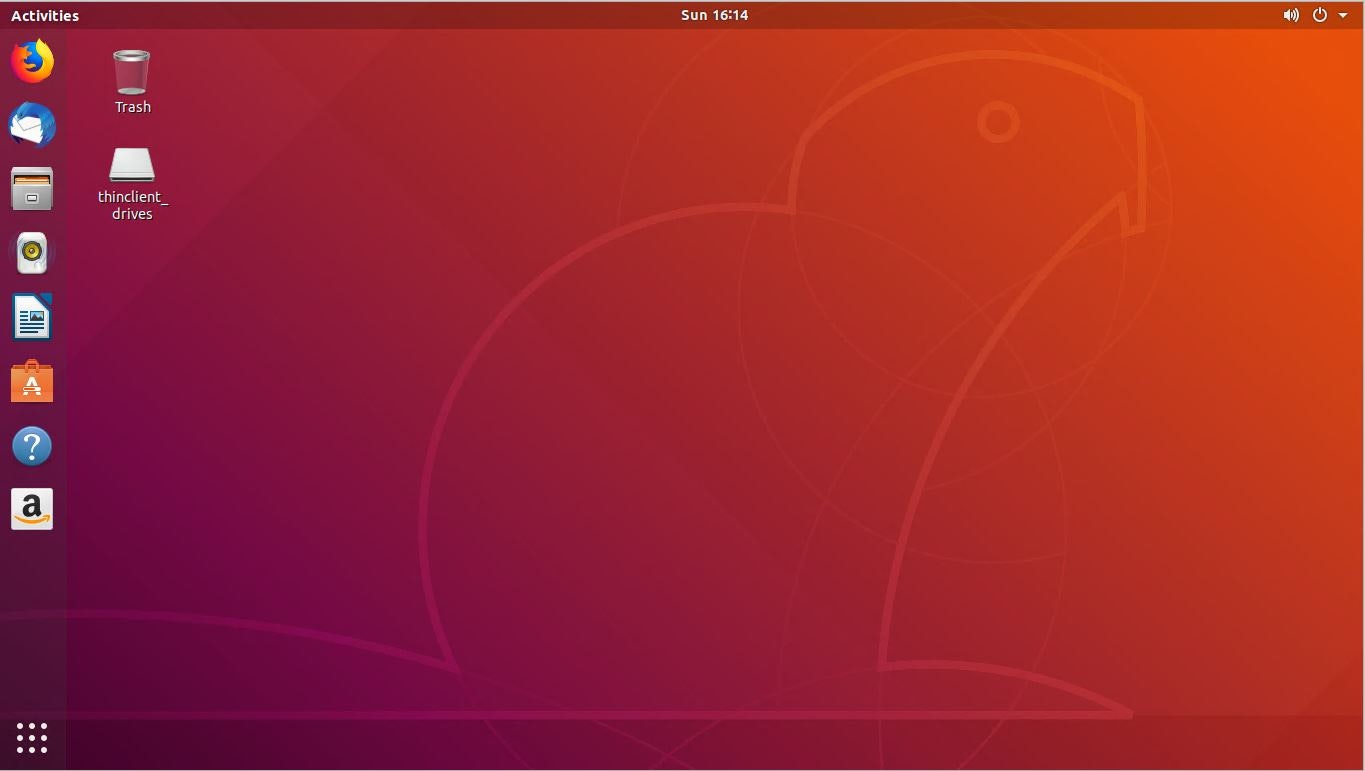Click the thinclient_drives label text
1365x771 pixels.
[x=132, y=205]
